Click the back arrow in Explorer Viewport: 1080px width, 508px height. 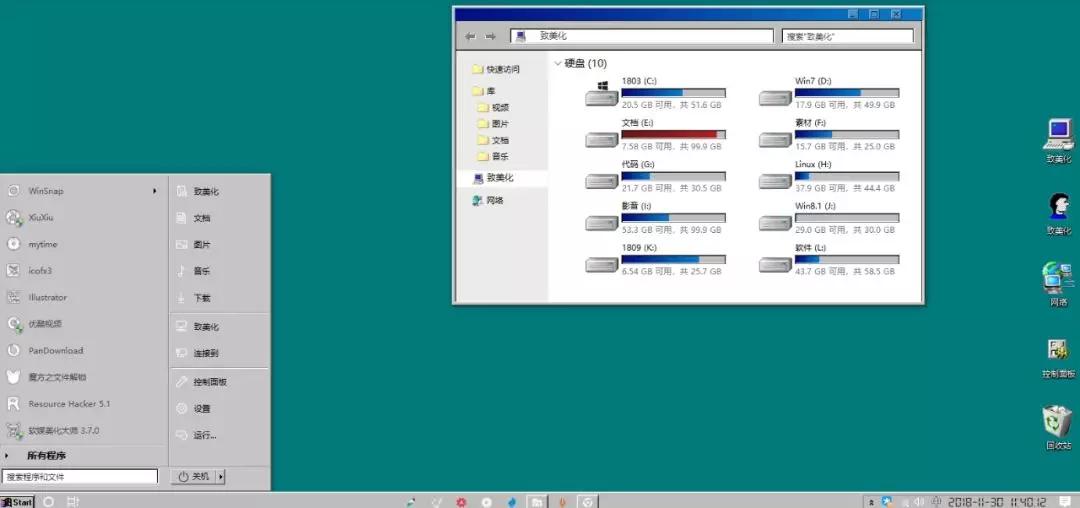(470, 36)
